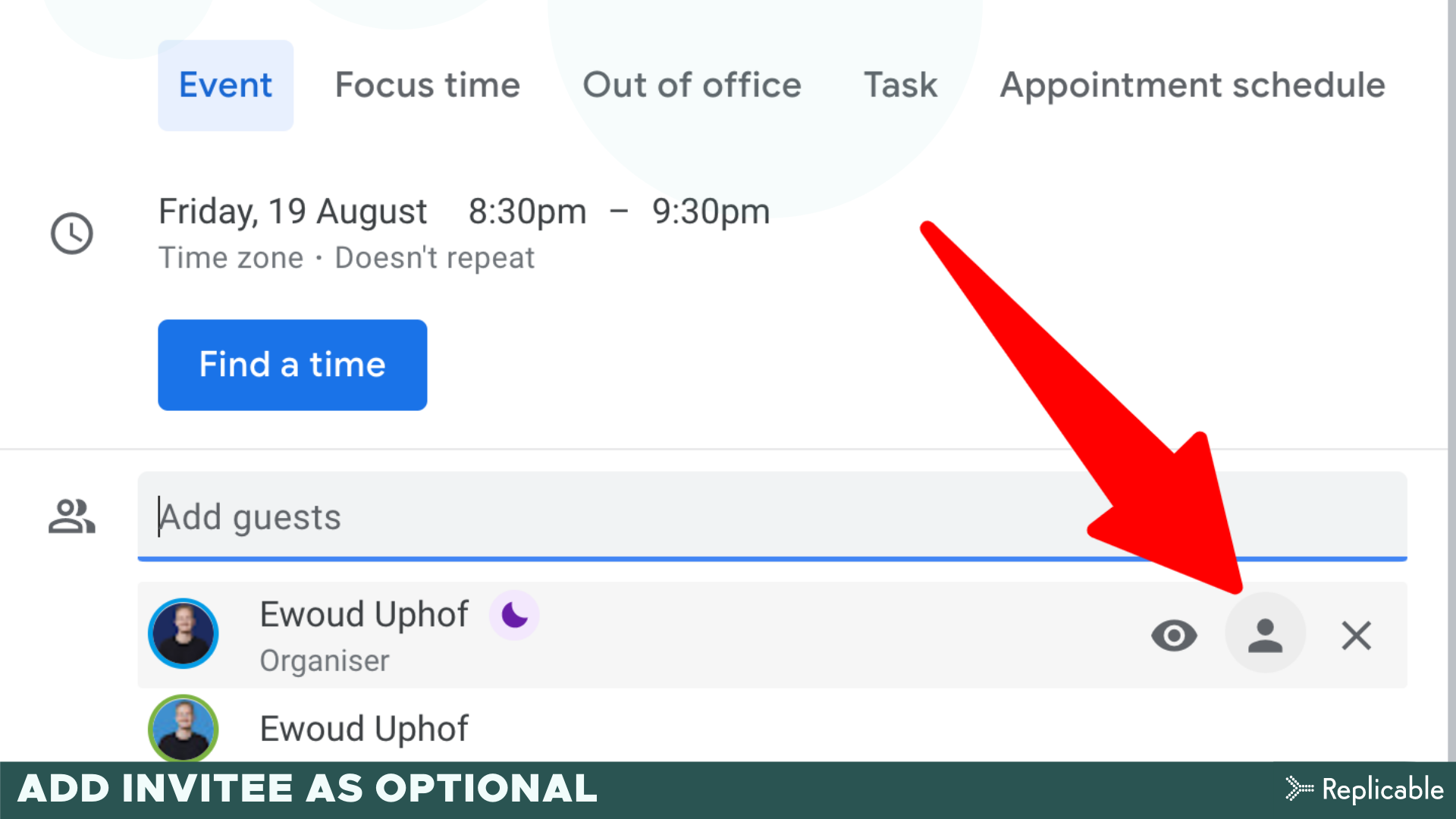Click inside the Add guests field
The image size is (1456, 819).
(x=772, y=516)
